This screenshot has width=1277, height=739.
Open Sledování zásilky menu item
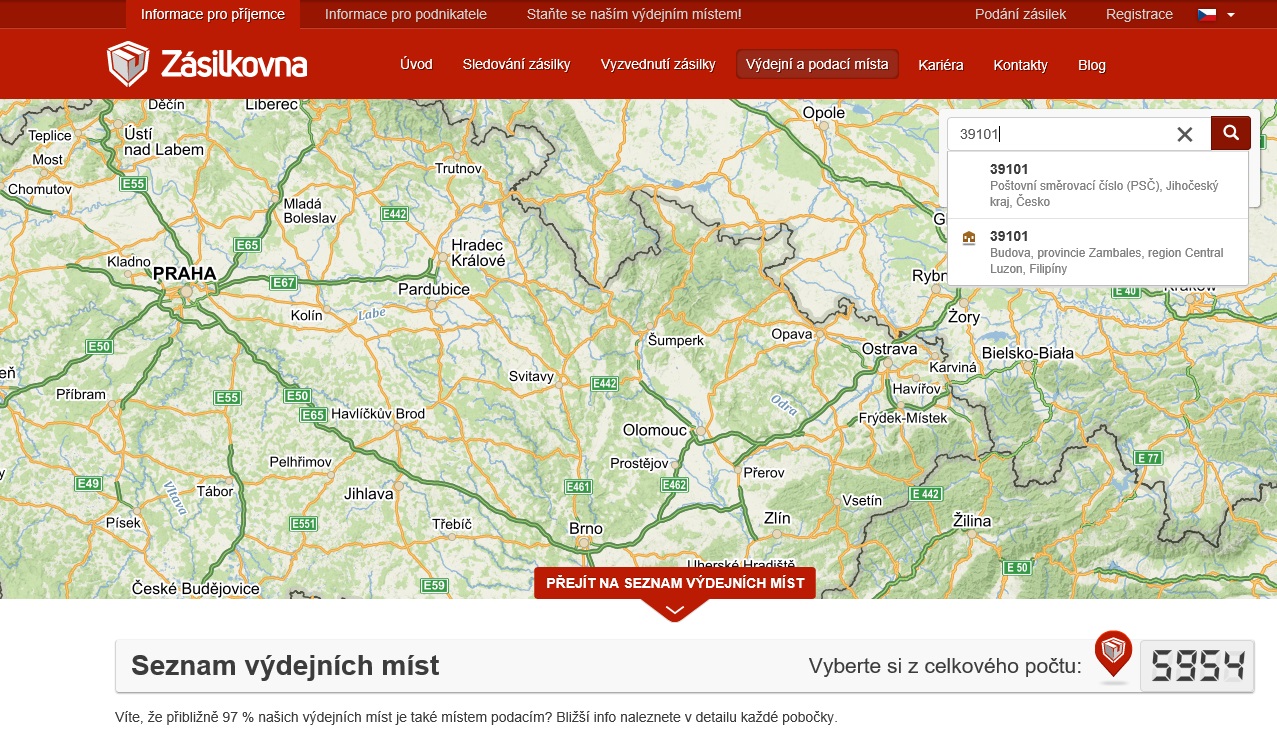pyautogui.click(x=516, y=65)
